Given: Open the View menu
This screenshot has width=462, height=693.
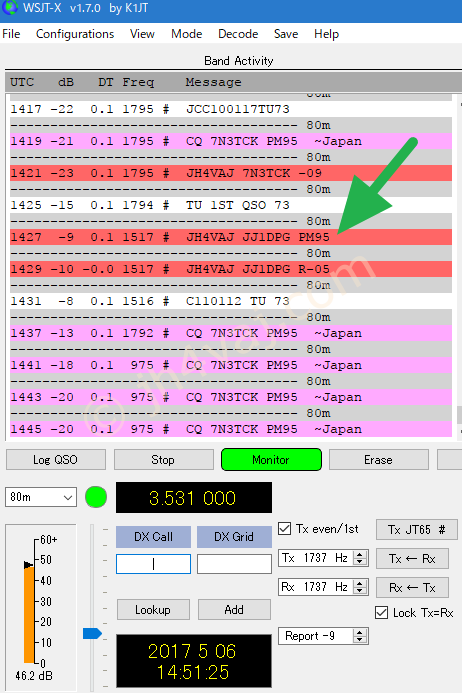Looking at the screenshot, I should tap(142, 34).
